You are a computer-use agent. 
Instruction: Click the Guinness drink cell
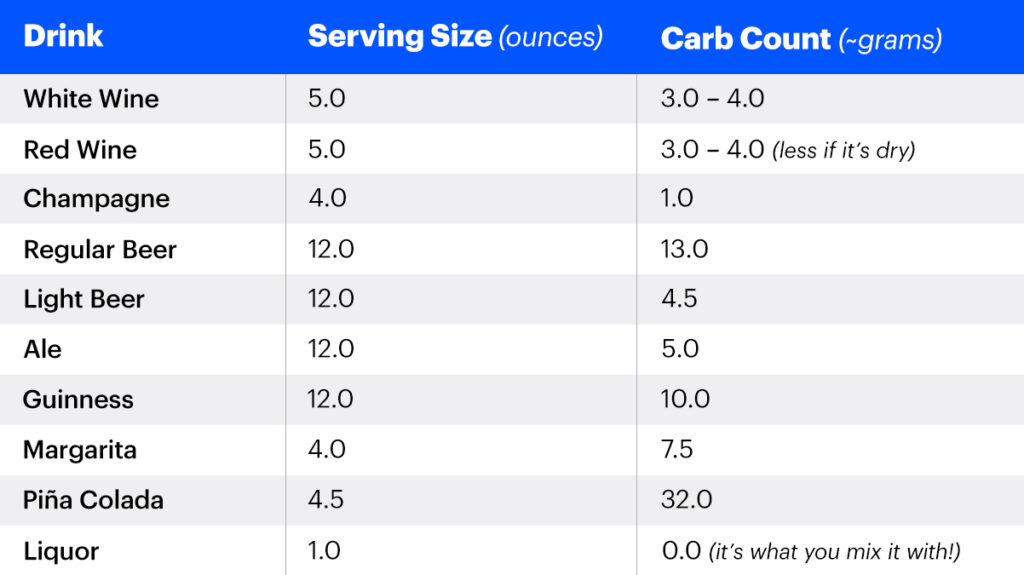[78, 399]
